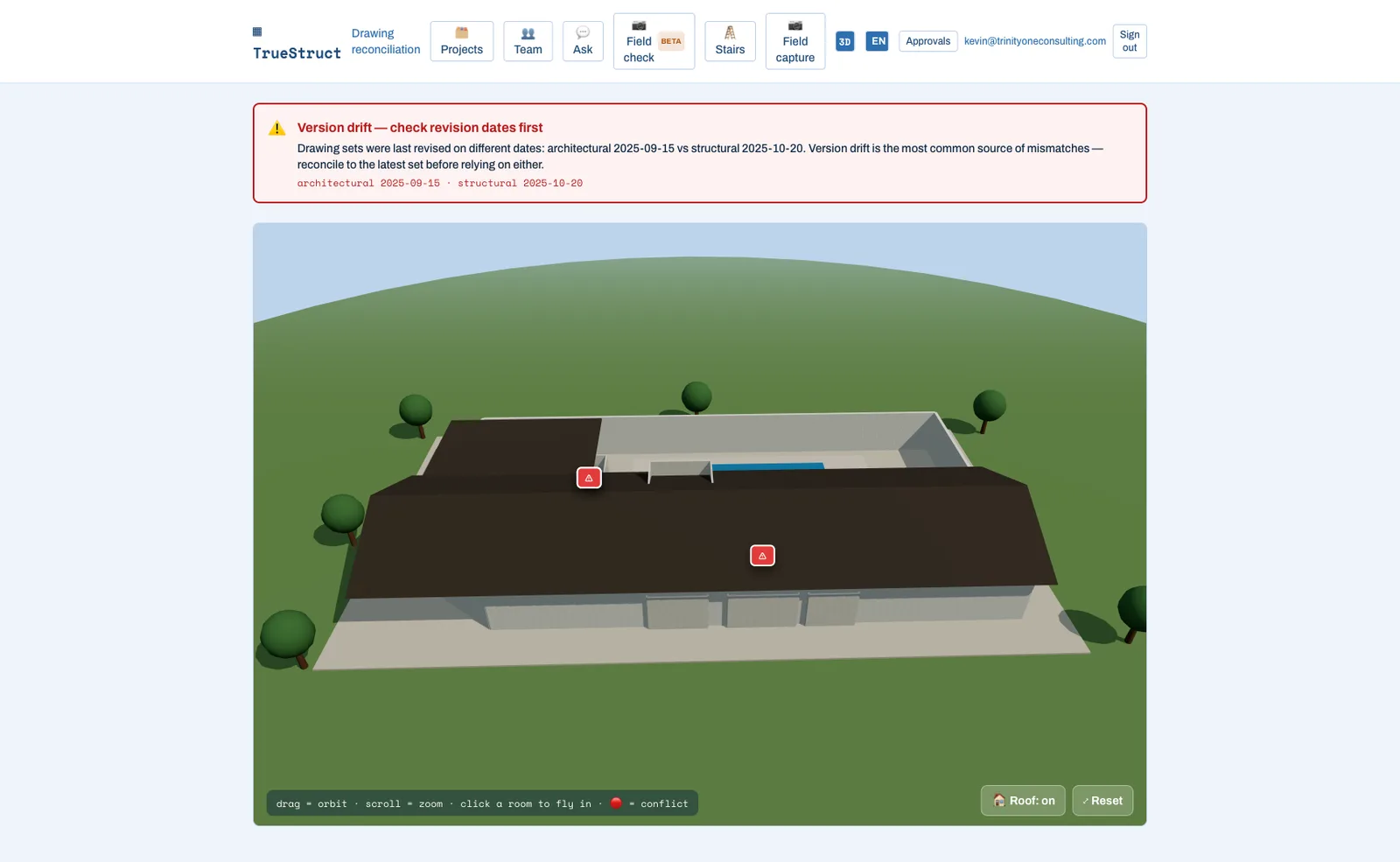The image size is (1400, 862).
Task: Click the conflict marker on the front roof slope
Action: (x=762, y=556)
